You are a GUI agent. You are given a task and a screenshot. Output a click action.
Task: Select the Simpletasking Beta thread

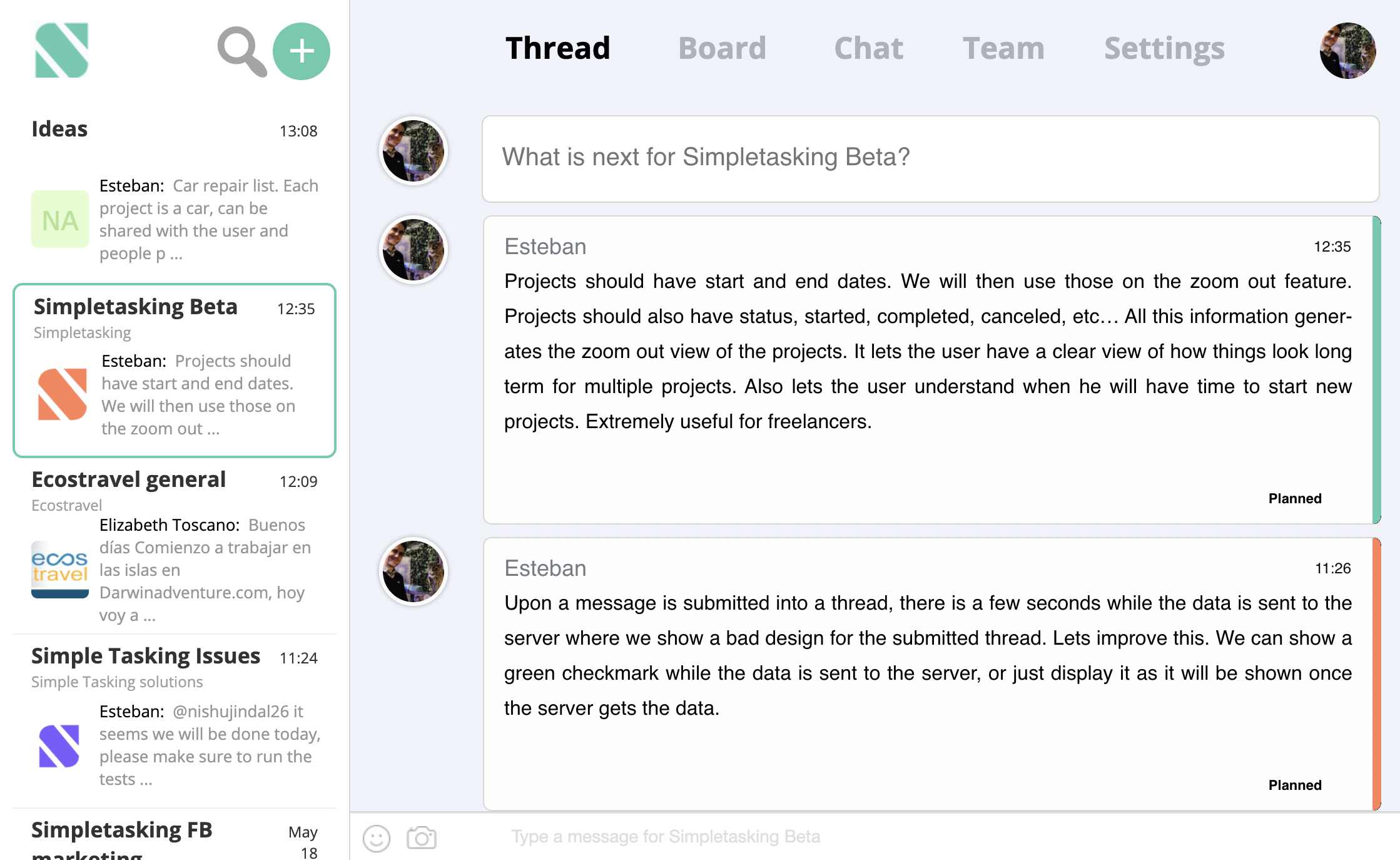[x=175, y=371]
